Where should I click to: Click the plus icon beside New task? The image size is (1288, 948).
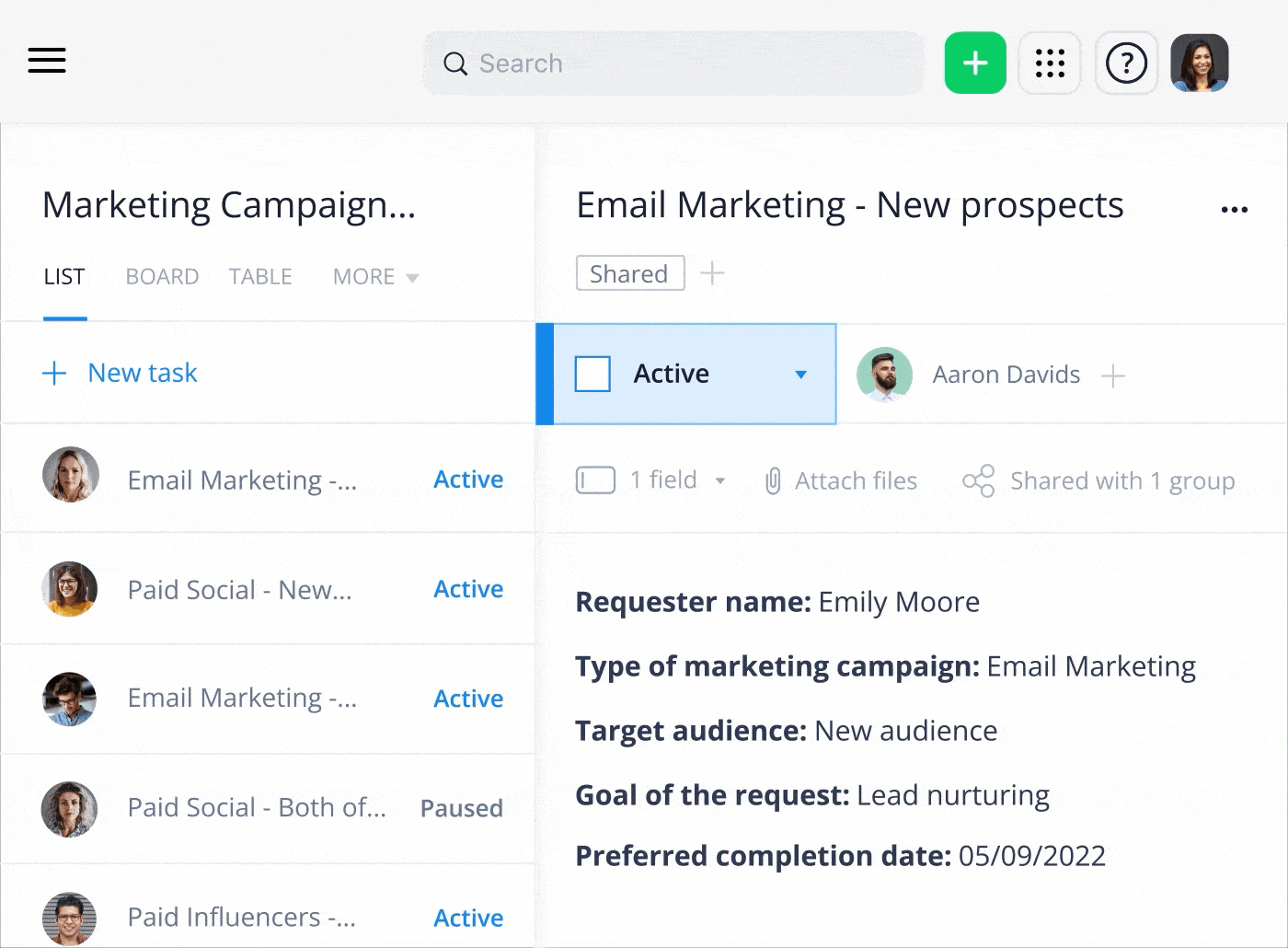[x=54, y=373]
